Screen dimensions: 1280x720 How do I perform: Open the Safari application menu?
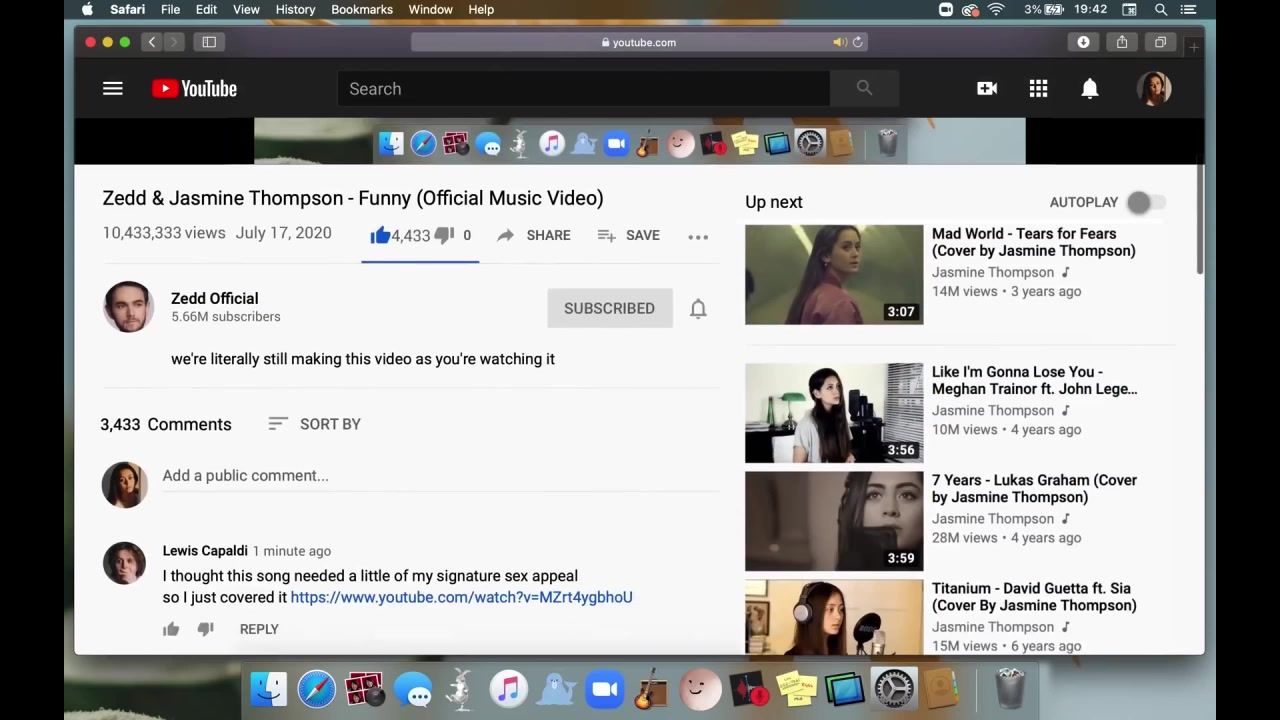[128, 9]
